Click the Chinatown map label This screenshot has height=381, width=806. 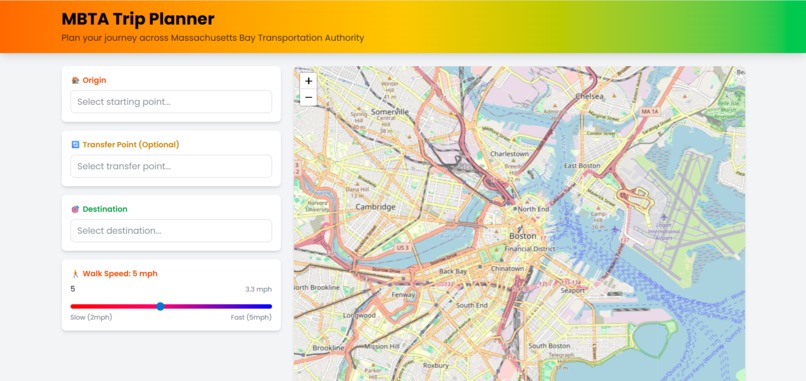pyautogui.click(x=507, y=269)
